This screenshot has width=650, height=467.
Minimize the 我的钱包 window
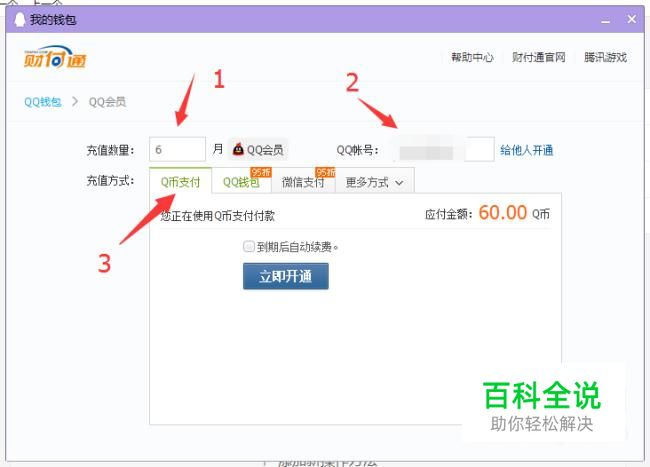click(606, 20)
